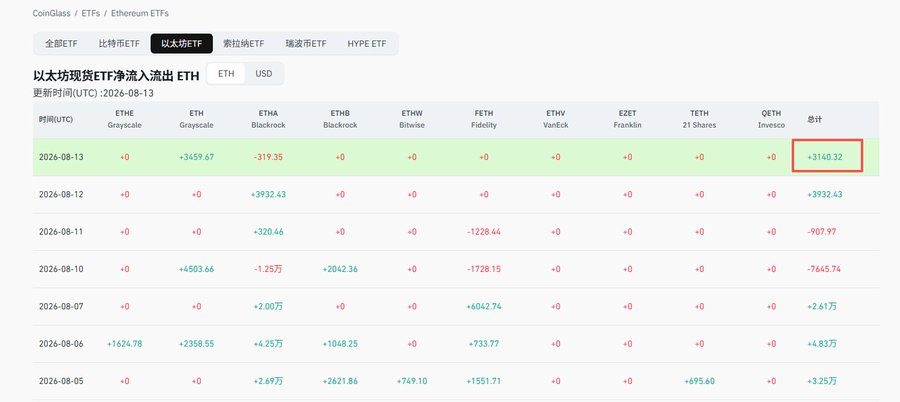Select the 2026-08-11 date cell

pyautogui.click(x=61, y=231)
